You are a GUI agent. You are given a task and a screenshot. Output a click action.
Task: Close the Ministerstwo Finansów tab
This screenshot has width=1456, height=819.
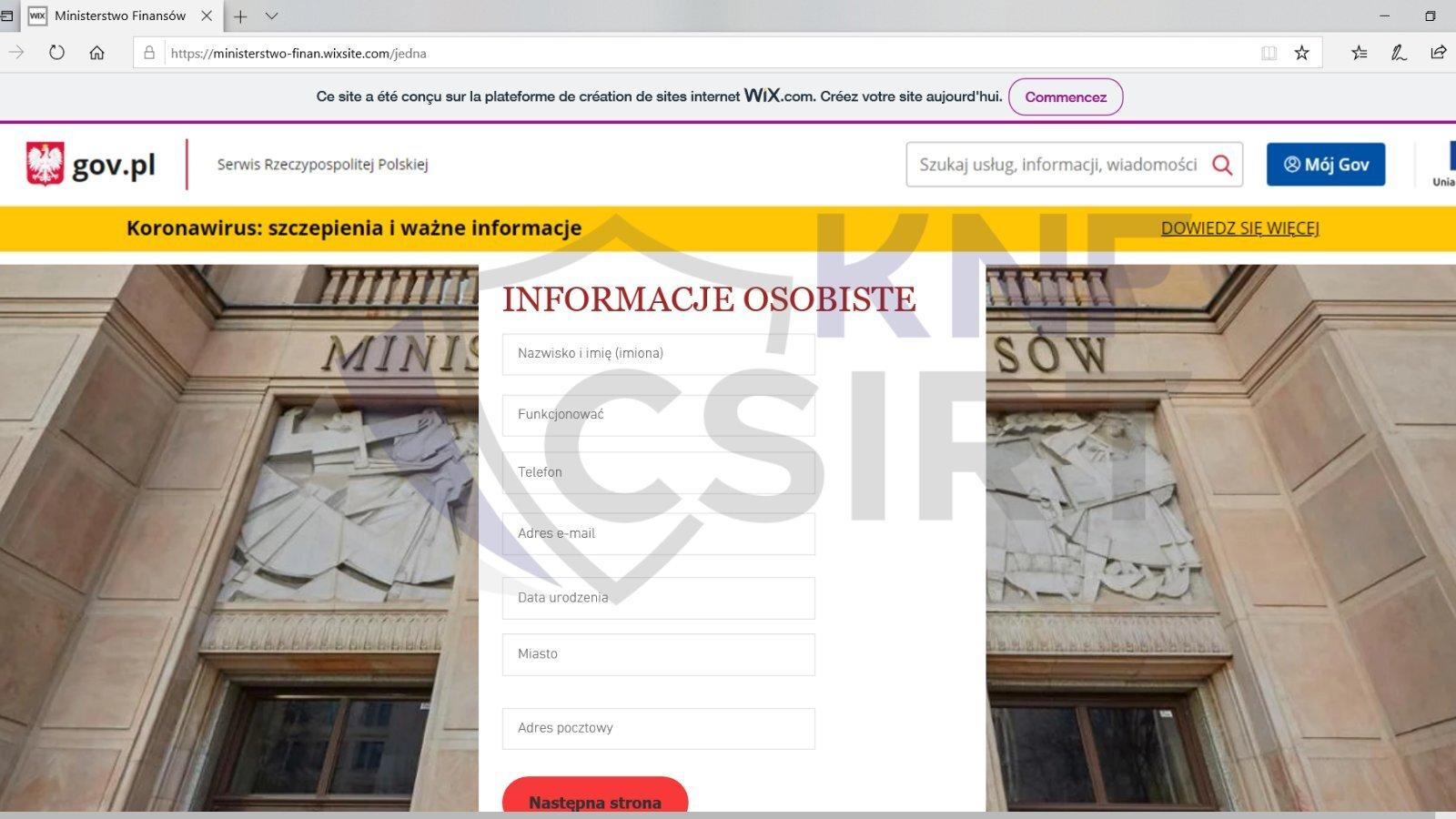207,15
